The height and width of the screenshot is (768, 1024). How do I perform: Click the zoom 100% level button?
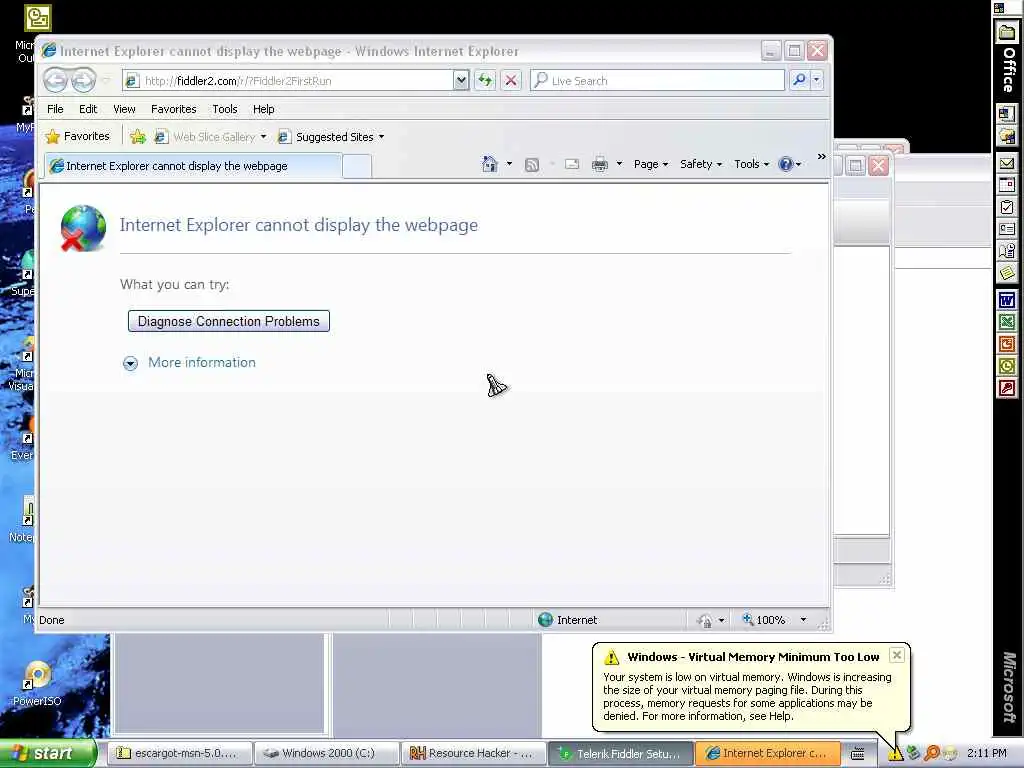click(763, 620)
